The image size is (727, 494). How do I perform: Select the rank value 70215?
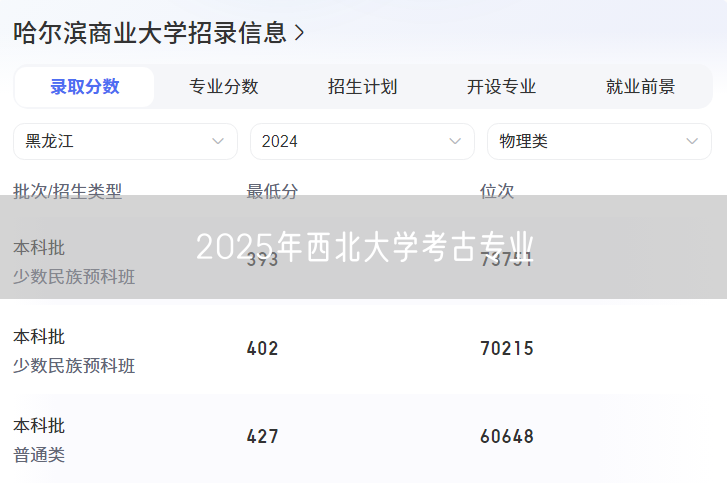(x=507, y=349)
